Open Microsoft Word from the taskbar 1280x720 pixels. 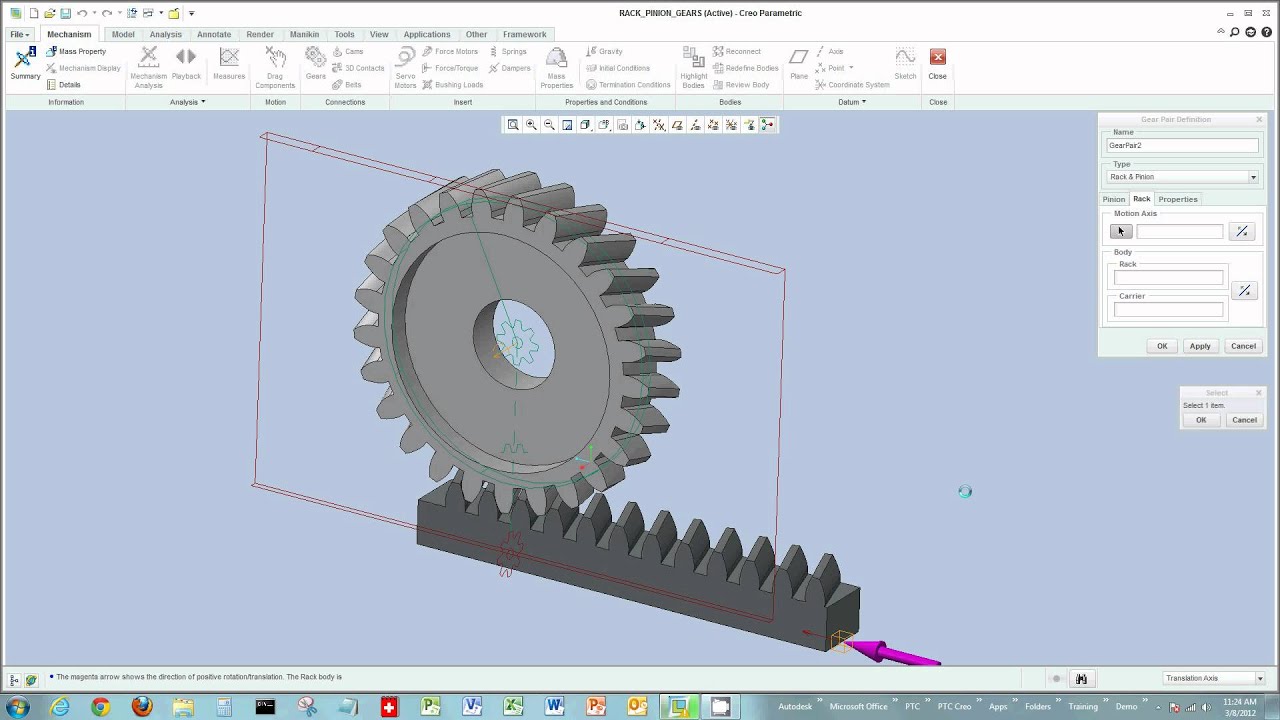(555, 707)
